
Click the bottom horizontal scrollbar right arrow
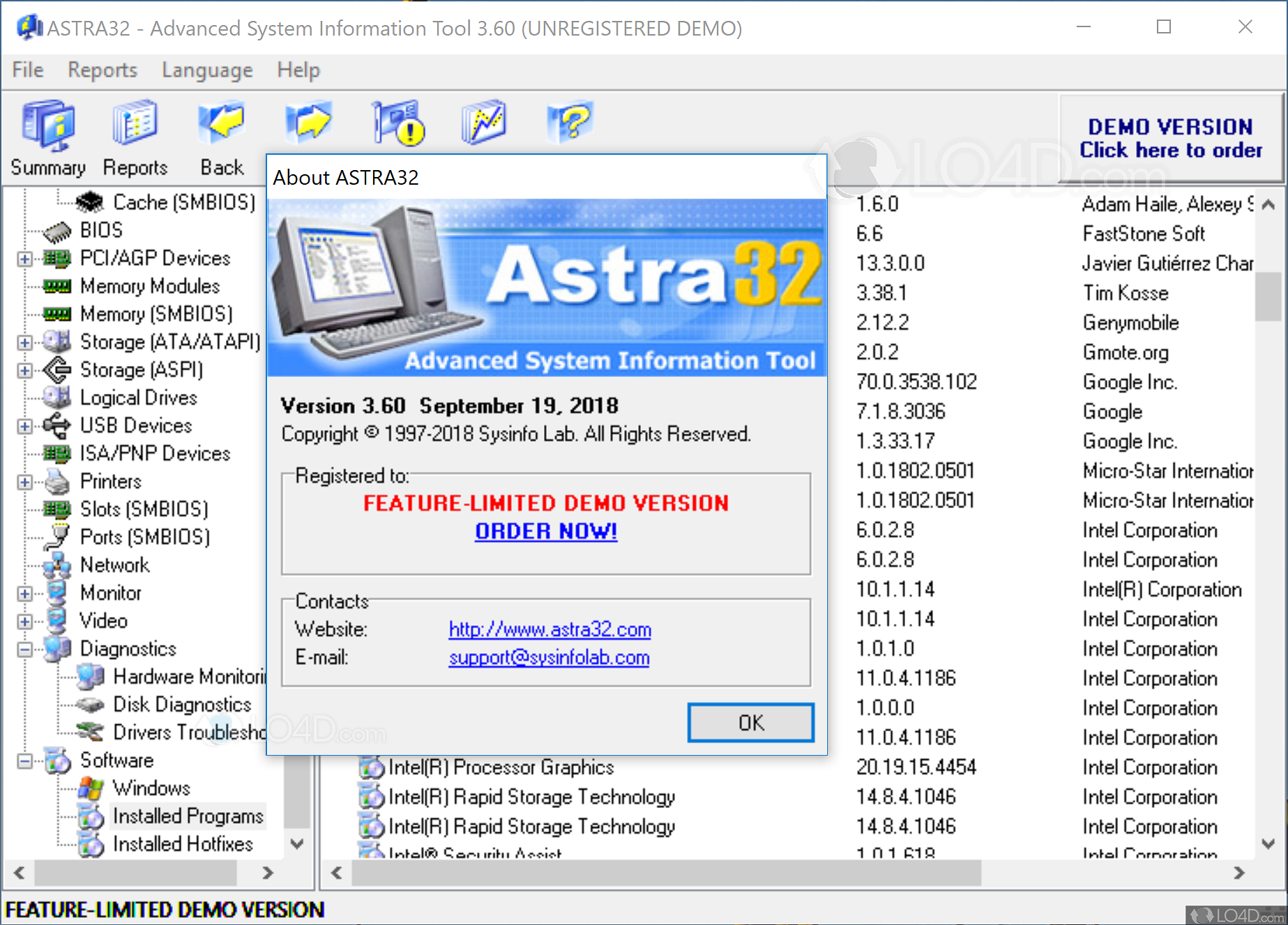(1241, 873)
